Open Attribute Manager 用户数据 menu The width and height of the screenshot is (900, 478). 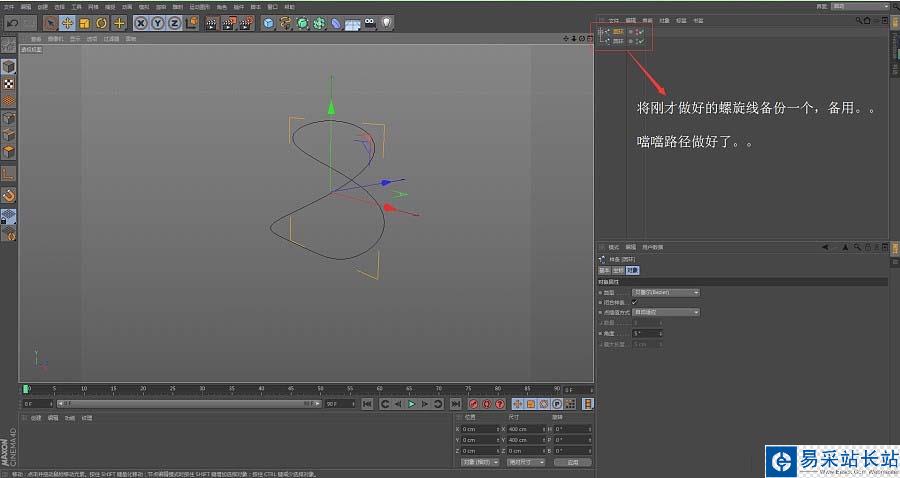point(653,247)
